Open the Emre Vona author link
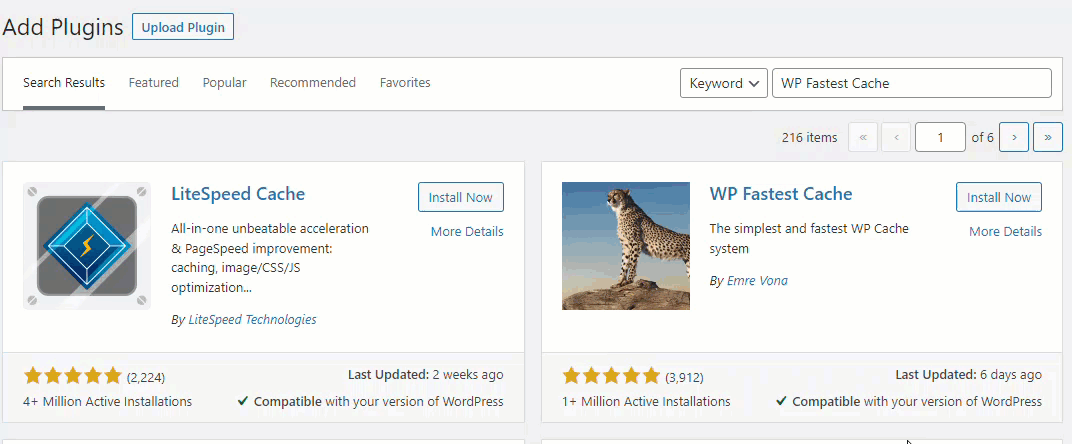Viewport: 1072px width, 444px height. pos(757,280)
